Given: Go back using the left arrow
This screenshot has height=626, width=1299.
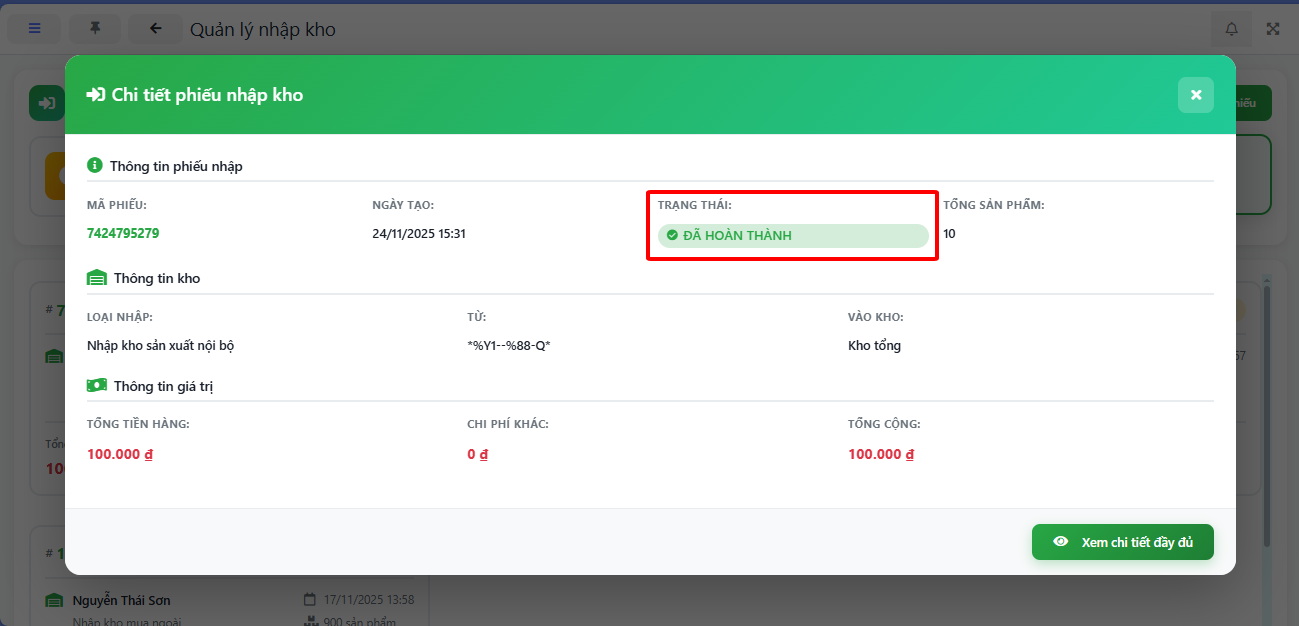Looking at the screenshot, I should click(x=155, y=29).
